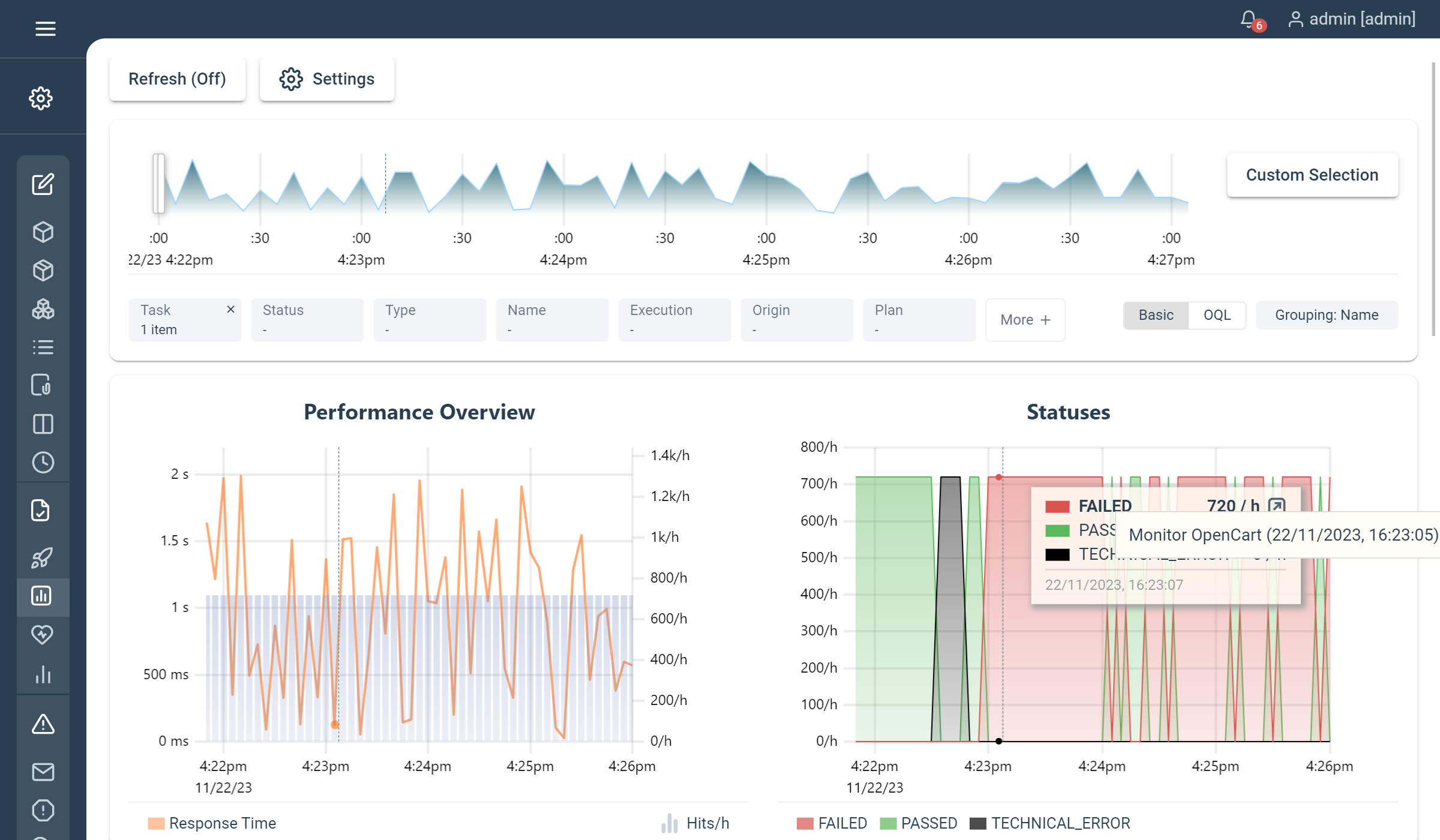Open the clock history icon in the sidebar

[43, 462]
